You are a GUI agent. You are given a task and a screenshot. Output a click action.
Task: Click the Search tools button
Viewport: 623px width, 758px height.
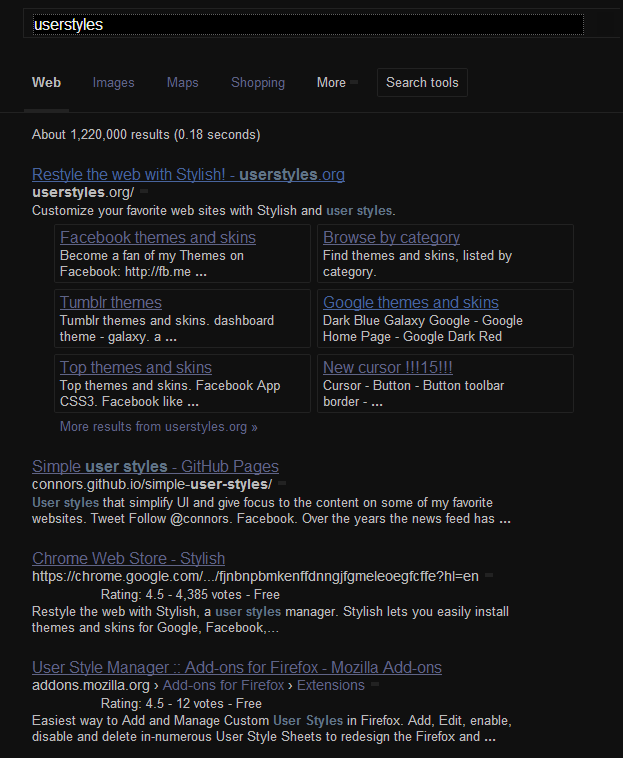422,83
